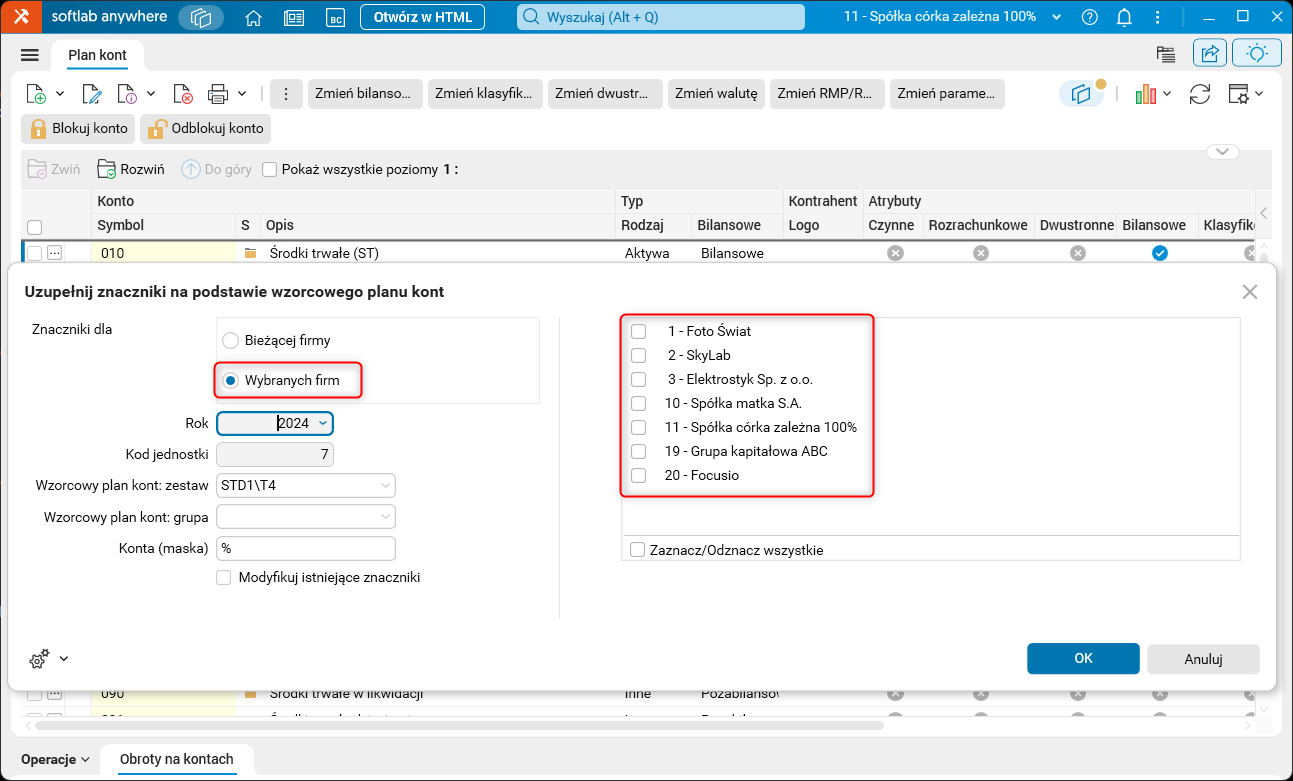
Task: Check the 19 - Grupa kapitałowa ABC checkbox
Action: (638, 451)
